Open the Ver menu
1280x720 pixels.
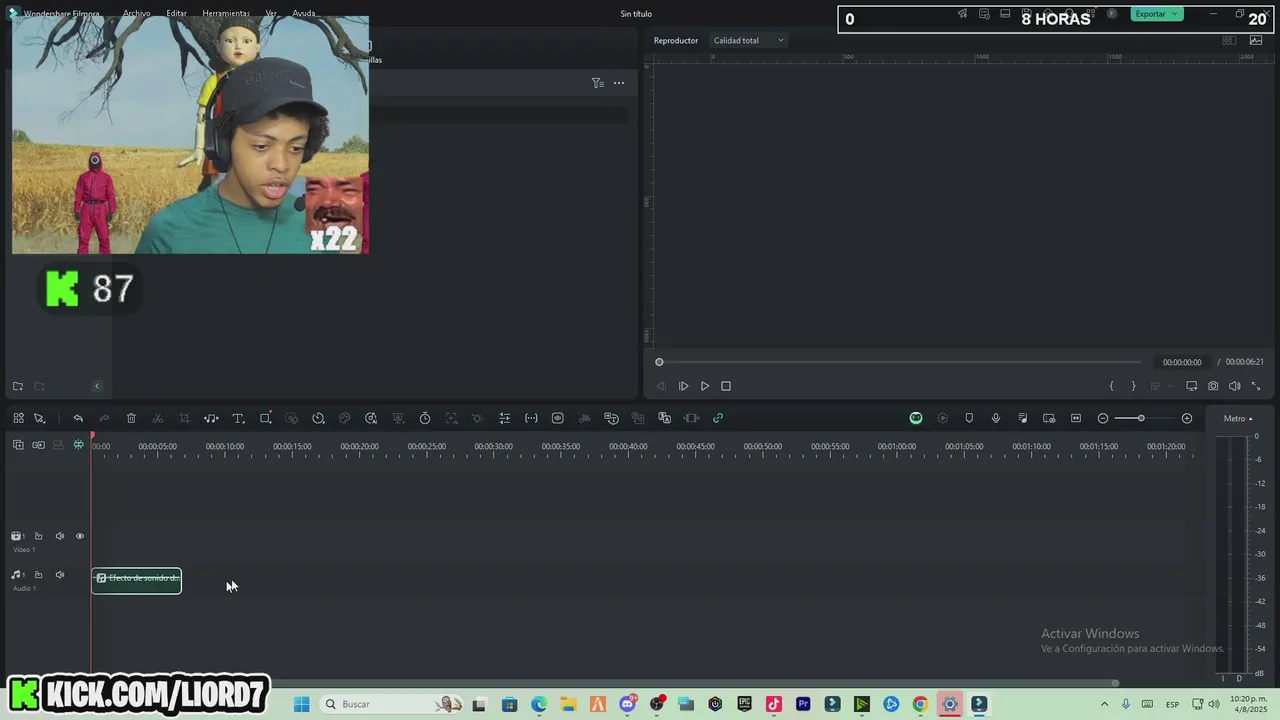(271, 14)
